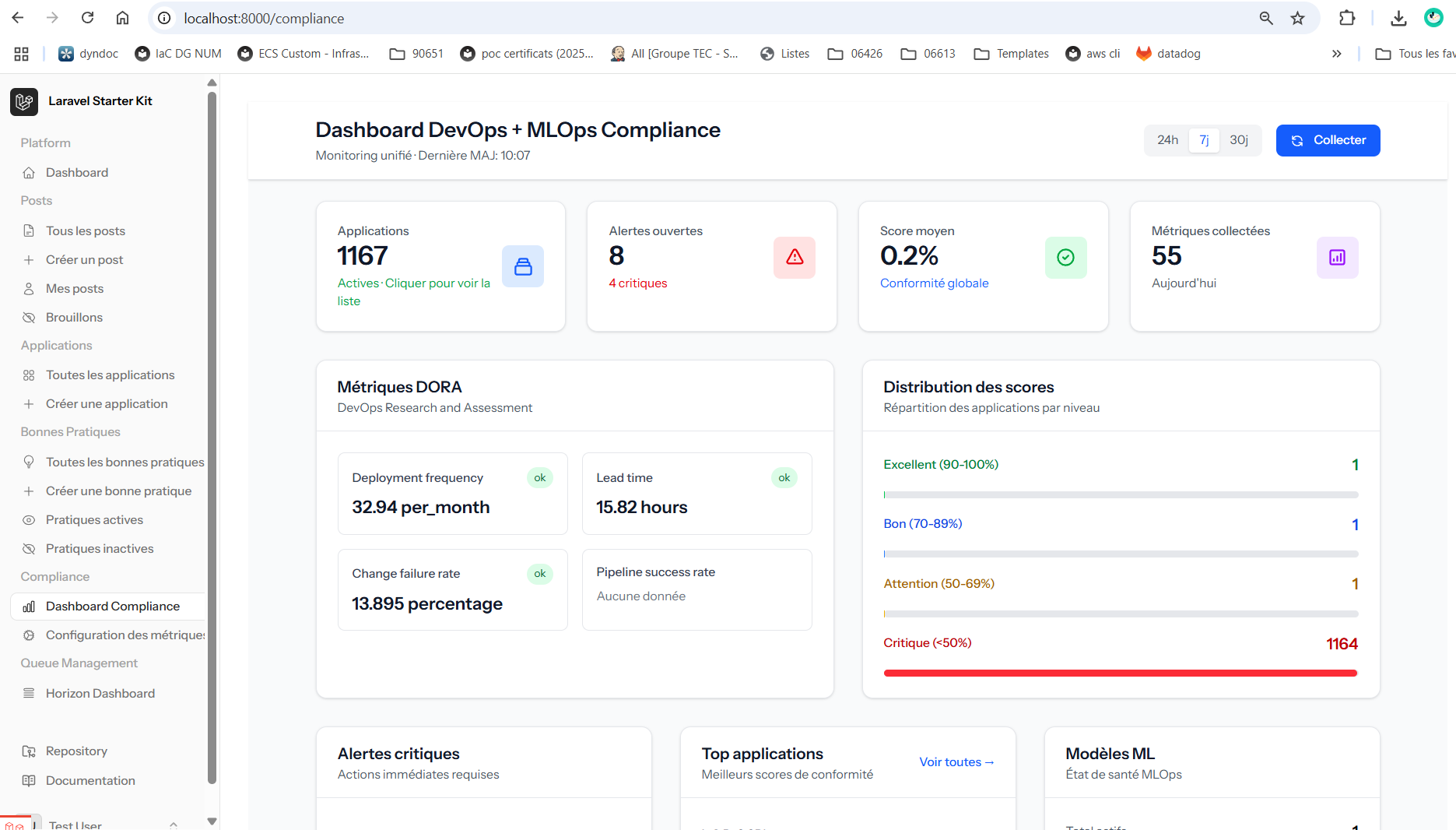
Task: Select the 7j time range
Action: tap(1204, 140)
